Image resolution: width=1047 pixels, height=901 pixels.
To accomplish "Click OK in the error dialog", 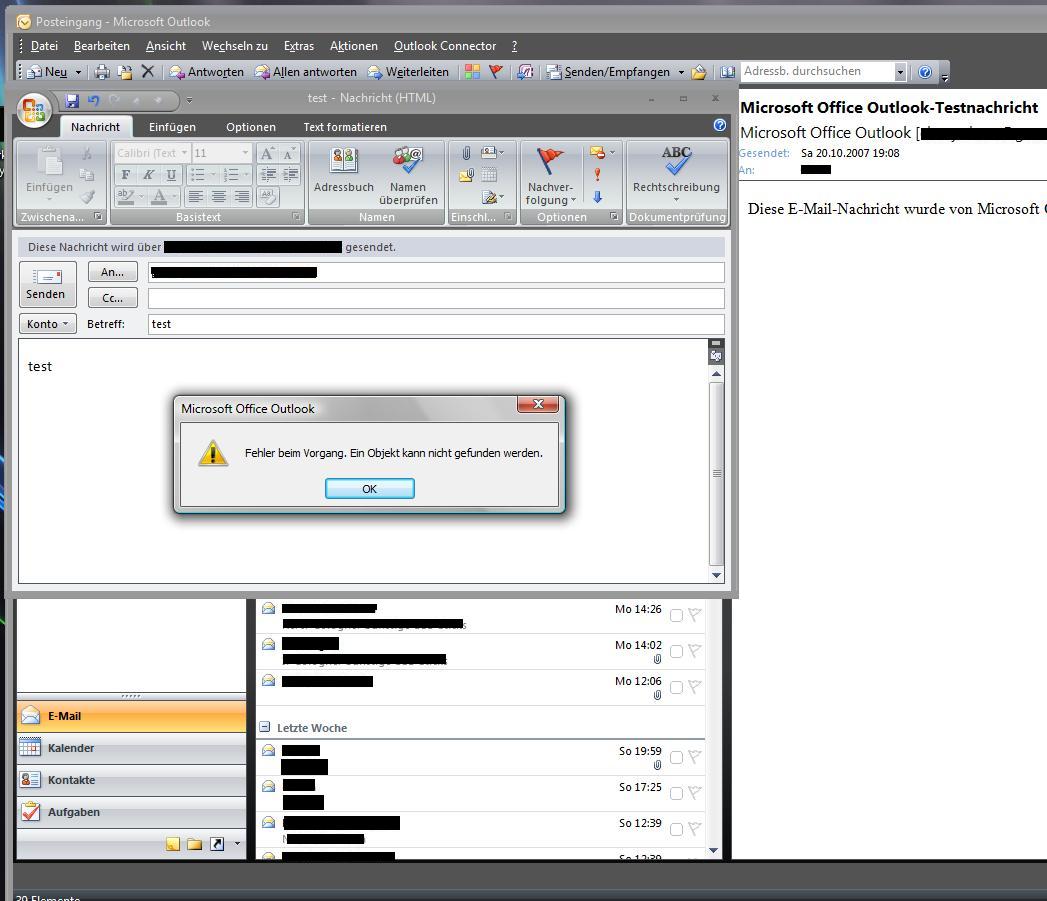I will pos(370,489).
